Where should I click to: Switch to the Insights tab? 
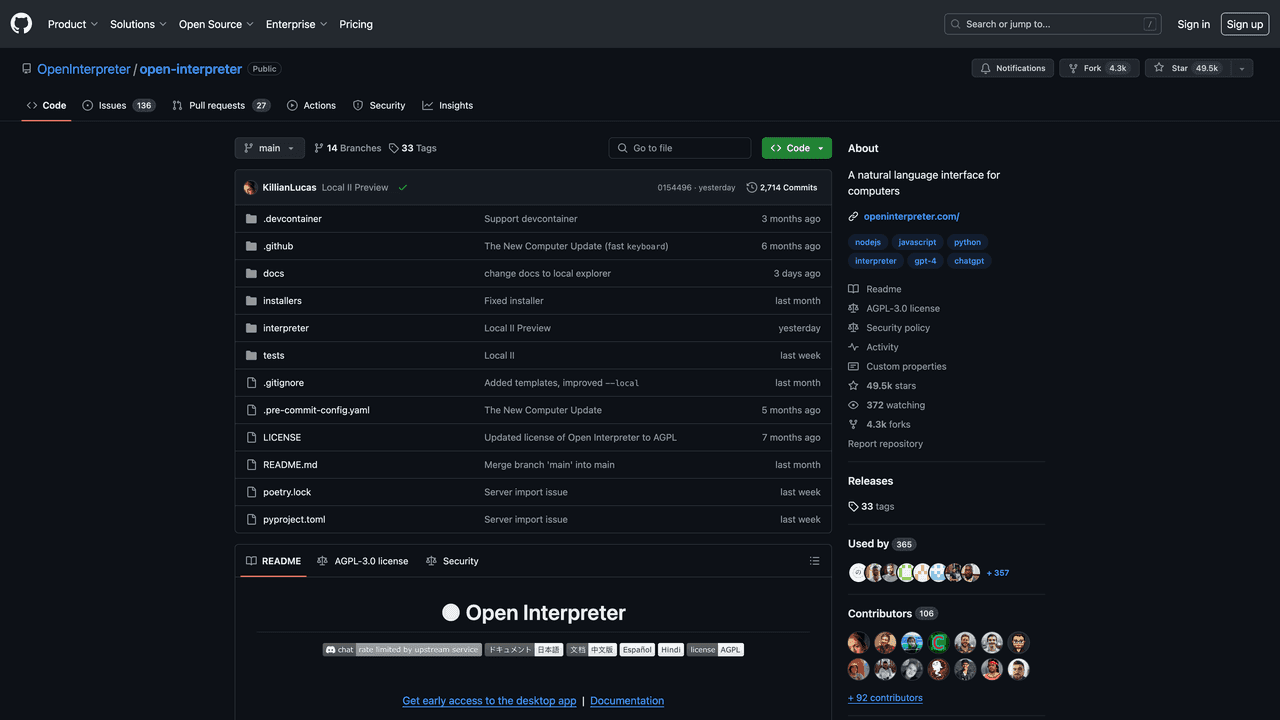coord(448,105)
